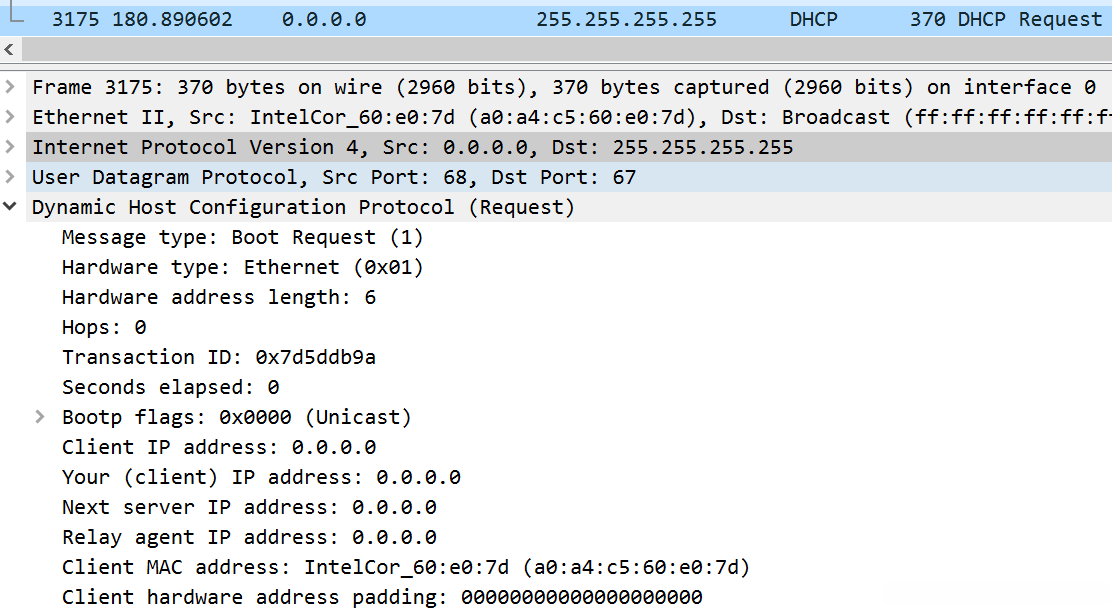This screenshot has width=1112, height=613.
Task: Select the Relay agent IP address line
Action: (248, 537)
